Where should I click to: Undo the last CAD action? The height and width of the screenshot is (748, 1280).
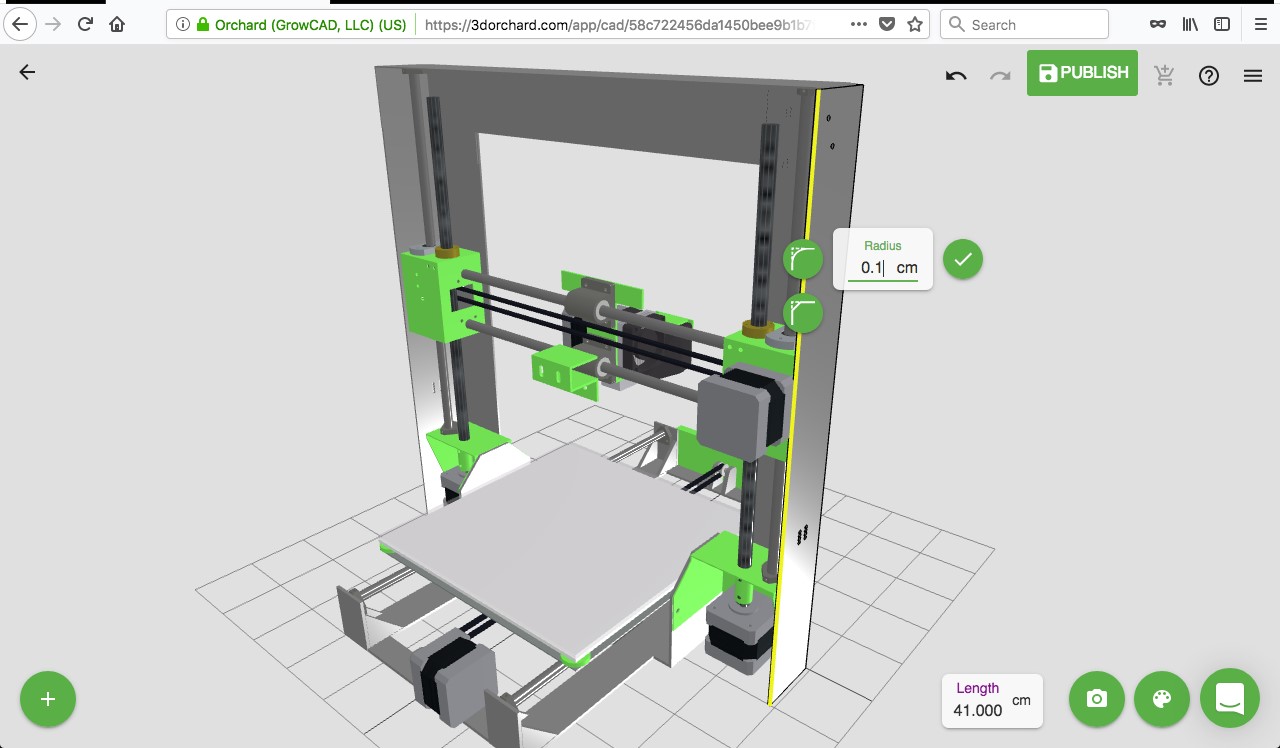tap(956, 75)
